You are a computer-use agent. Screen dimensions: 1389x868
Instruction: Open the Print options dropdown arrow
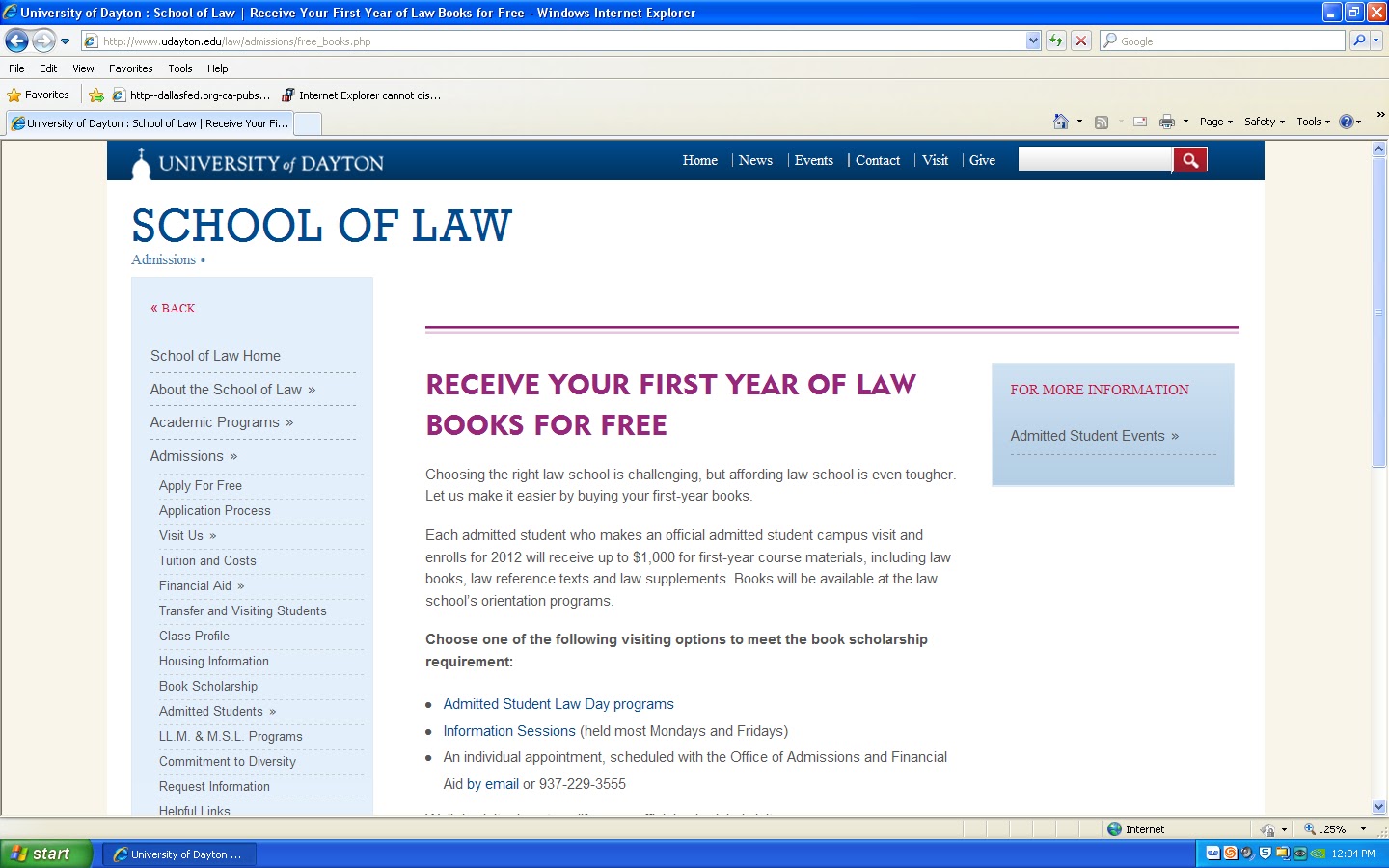pyautogui.click(x=1185, y=122)
